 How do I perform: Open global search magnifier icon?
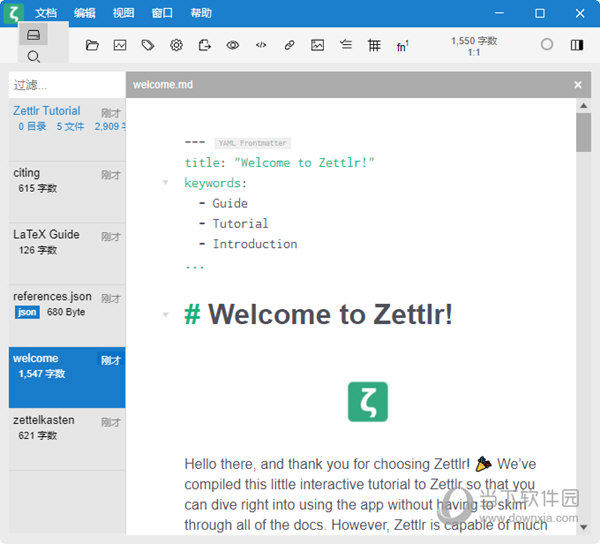pyautogui.click(x=33, y=57)
